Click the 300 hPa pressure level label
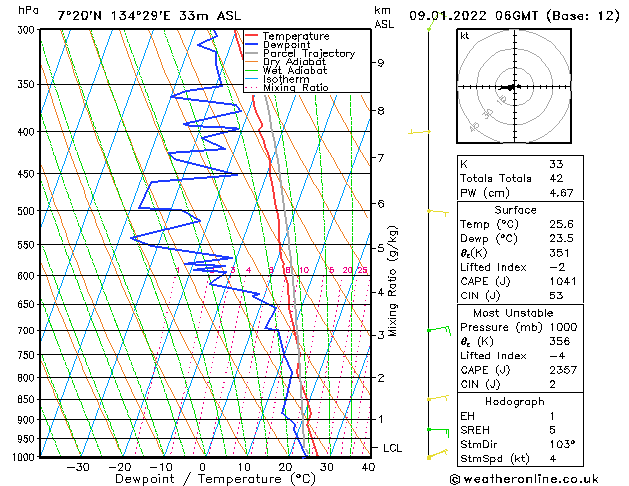 coord(28,30)
